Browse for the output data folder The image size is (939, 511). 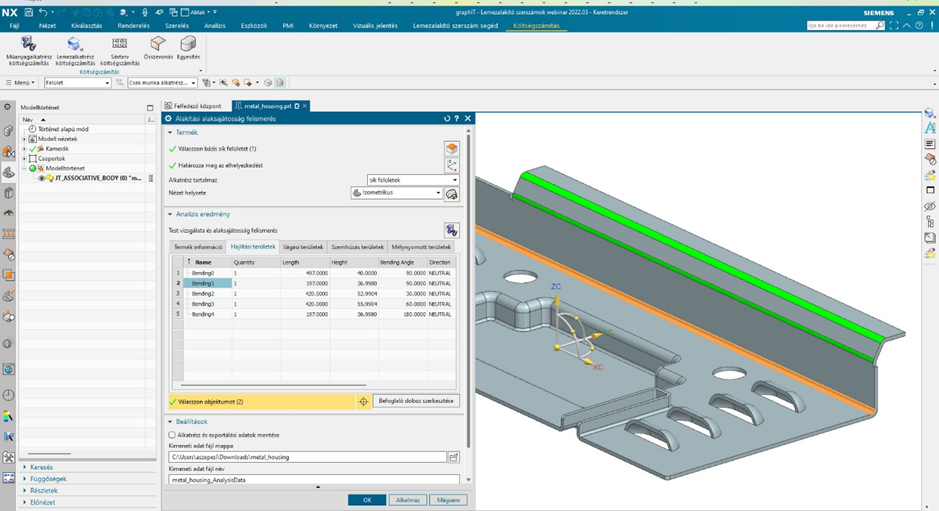[453, 457]
